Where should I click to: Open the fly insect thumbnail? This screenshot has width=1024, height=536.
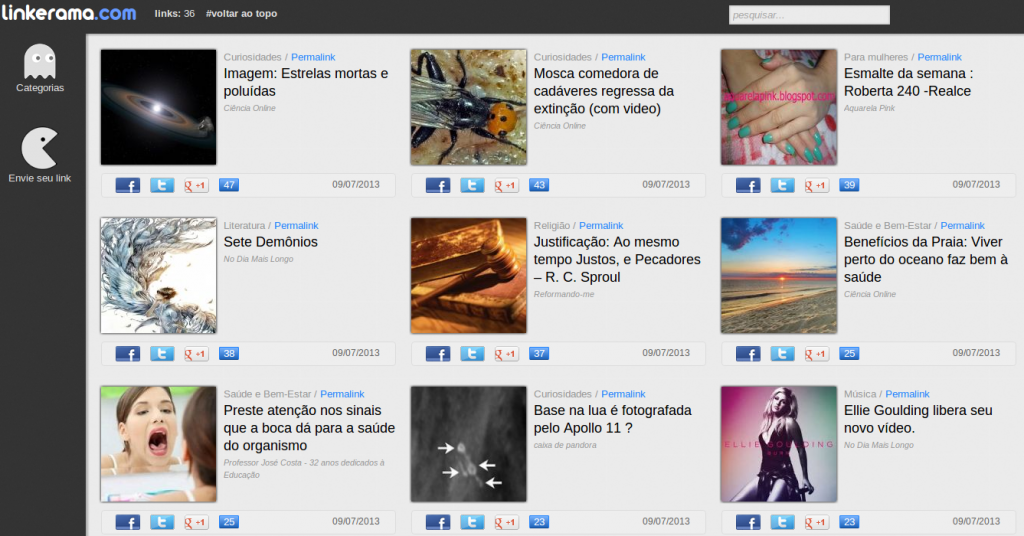tap(469, 107)
